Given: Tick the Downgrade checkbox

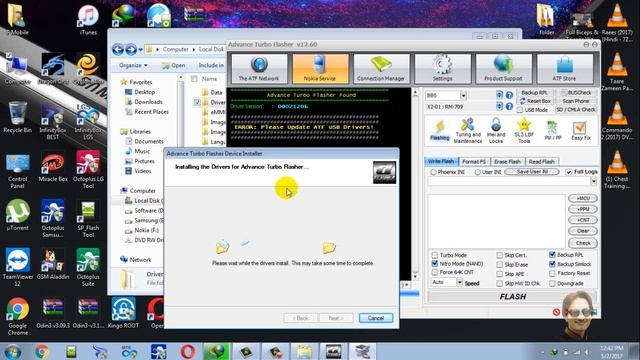Looking at the screenshot, I should [x=552, y=283].
